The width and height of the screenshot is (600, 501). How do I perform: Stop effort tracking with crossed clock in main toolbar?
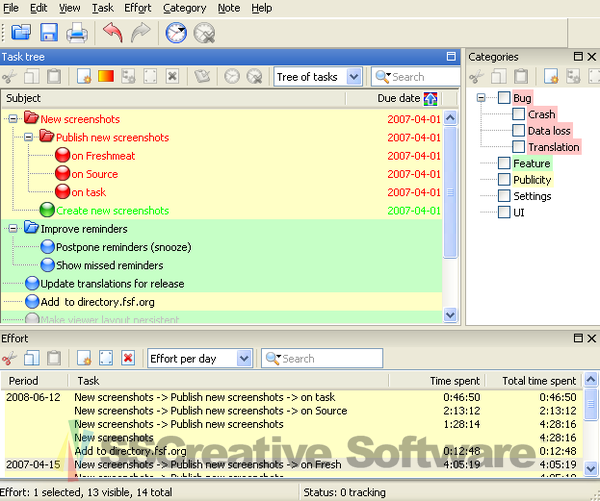coord(204,33)
